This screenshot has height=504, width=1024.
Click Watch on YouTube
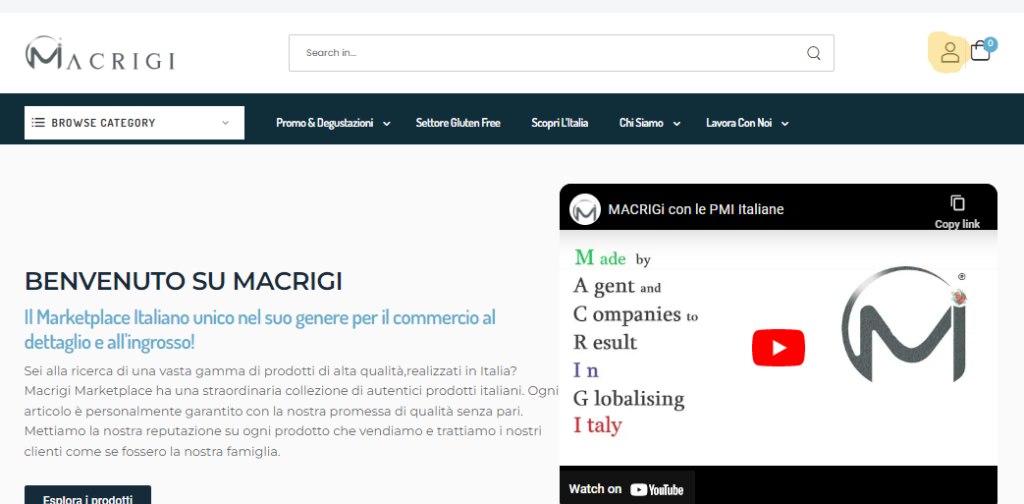tap(626, 489)
